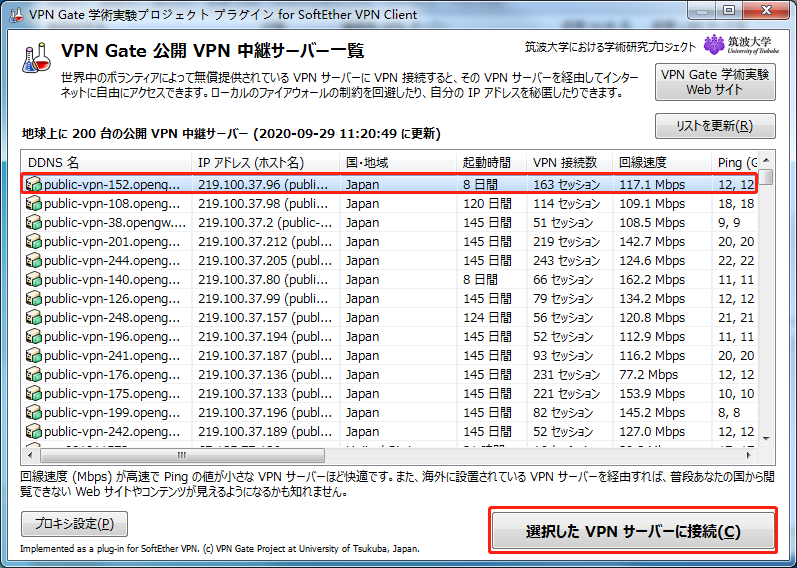Sort by VPN 接続数 column header
The height and width of the screenshot is (568, 797).
tap(570, 163)
